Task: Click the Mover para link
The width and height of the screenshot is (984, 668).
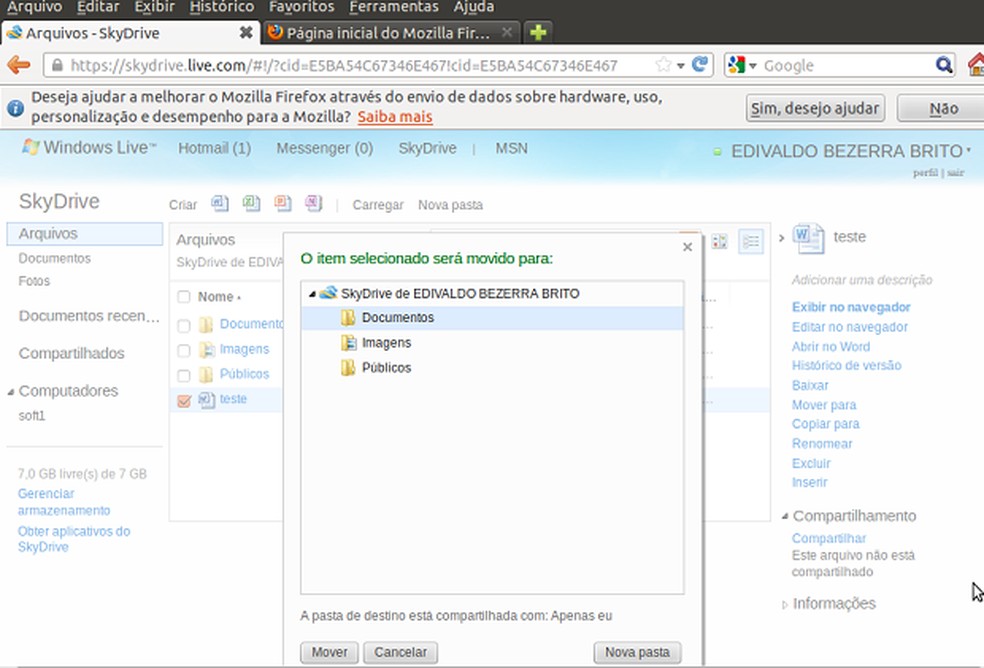Action: (823, 405)
